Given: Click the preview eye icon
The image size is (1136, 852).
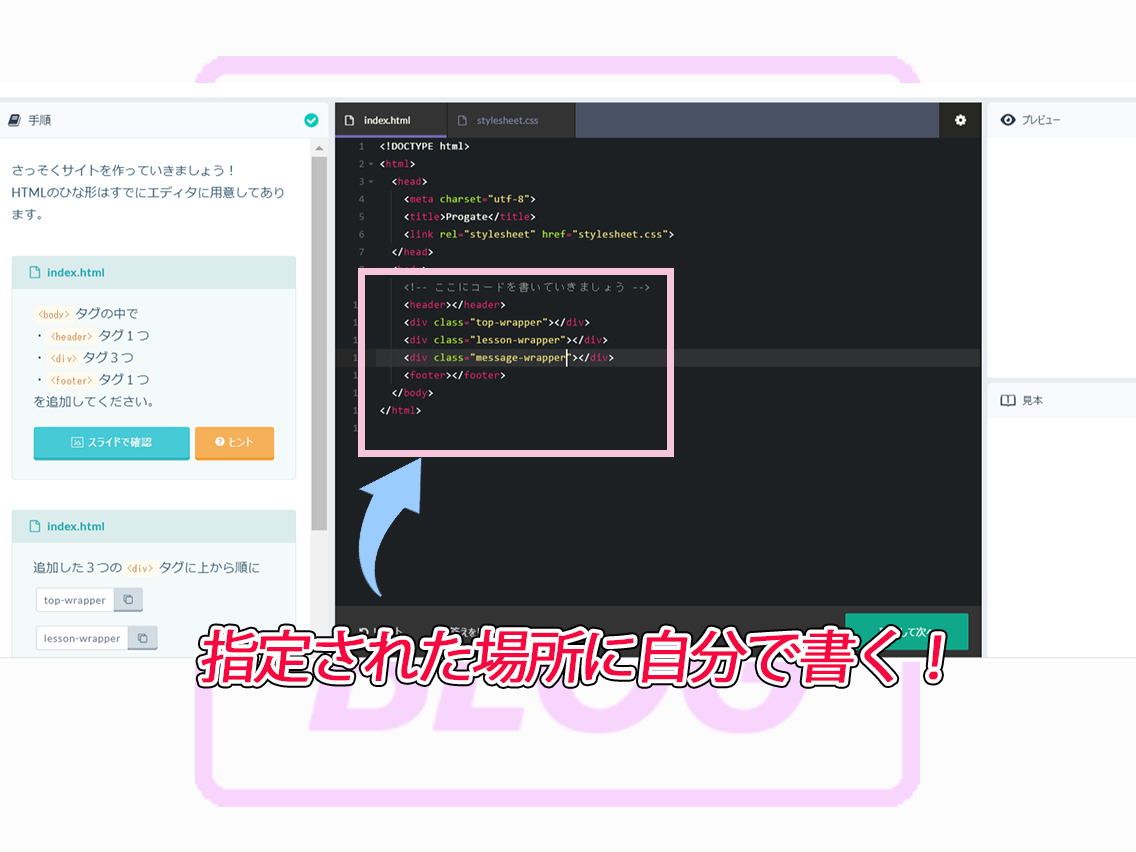Looking at the screenshot, I should coord(1008,120).
